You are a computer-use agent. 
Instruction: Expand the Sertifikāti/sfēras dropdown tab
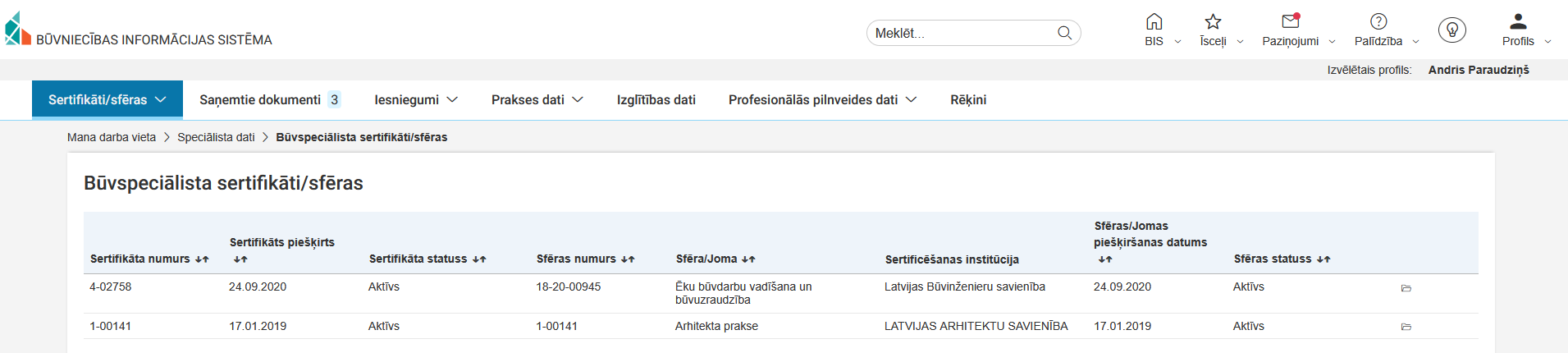coord(107,100)
